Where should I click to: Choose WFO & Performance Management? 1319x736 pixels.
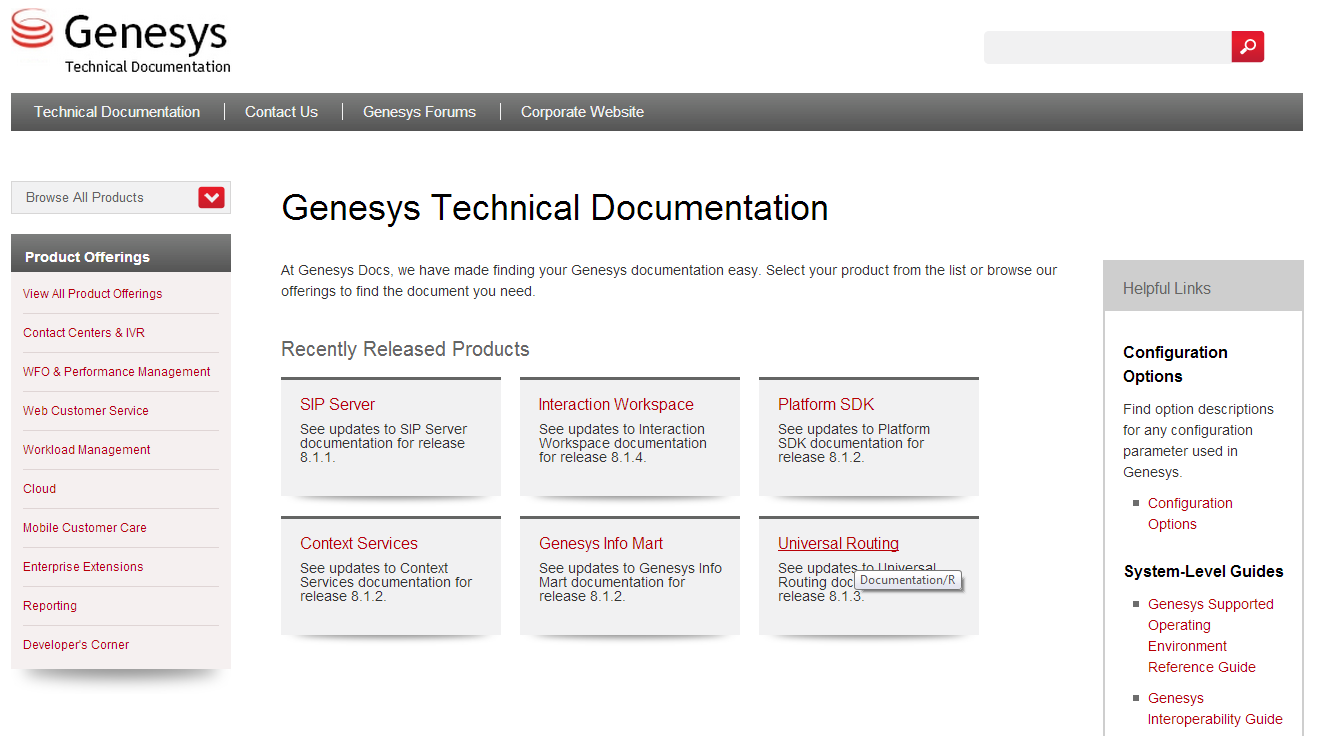click(116, 372)
